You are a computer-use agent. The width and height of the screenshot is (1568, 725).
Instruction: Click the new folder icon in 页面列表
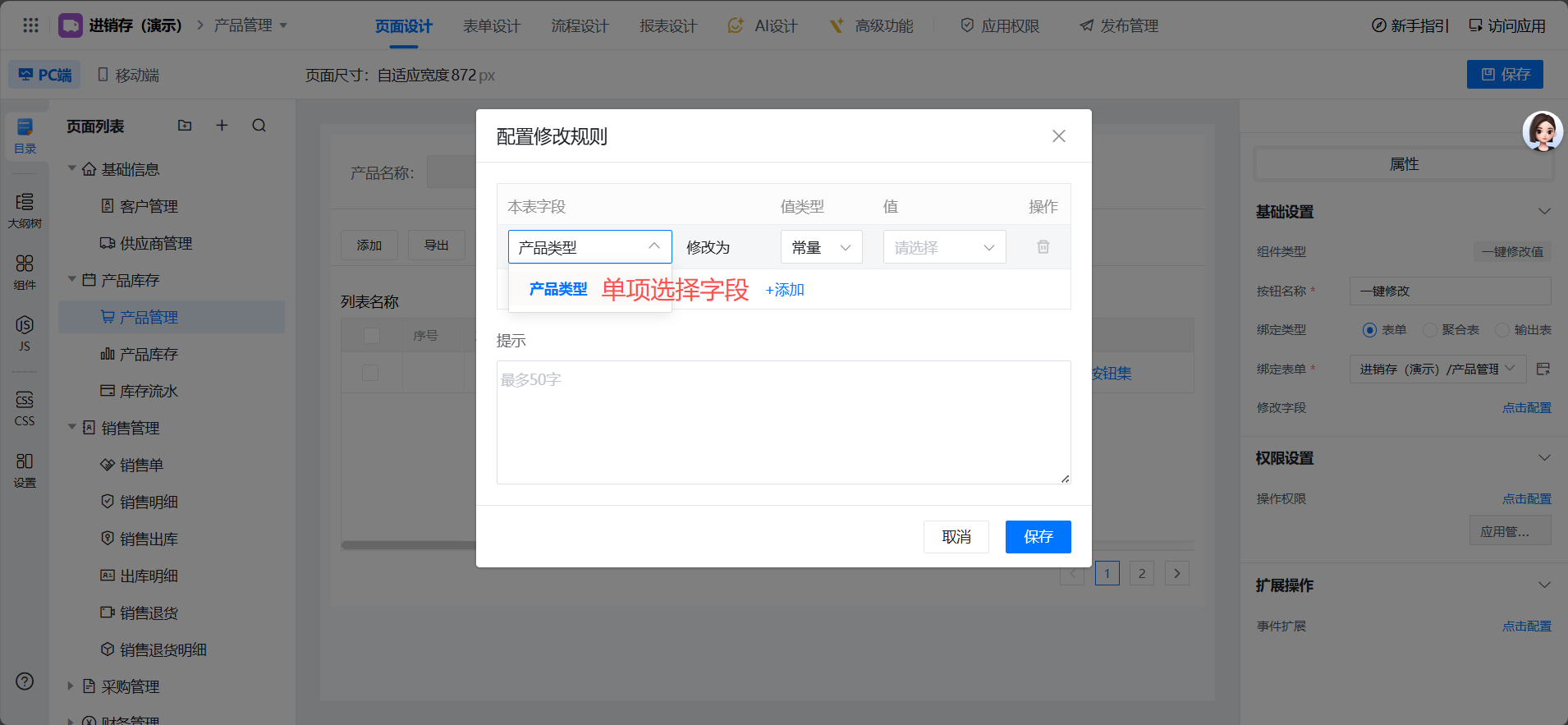click(x=185, y=126)
